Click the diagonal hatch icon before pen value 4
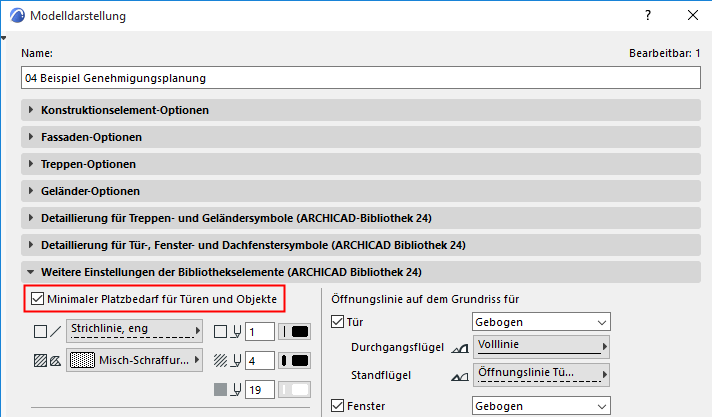Image resolution: width=712 pixels, height=417 pixels. click(220, 361)
